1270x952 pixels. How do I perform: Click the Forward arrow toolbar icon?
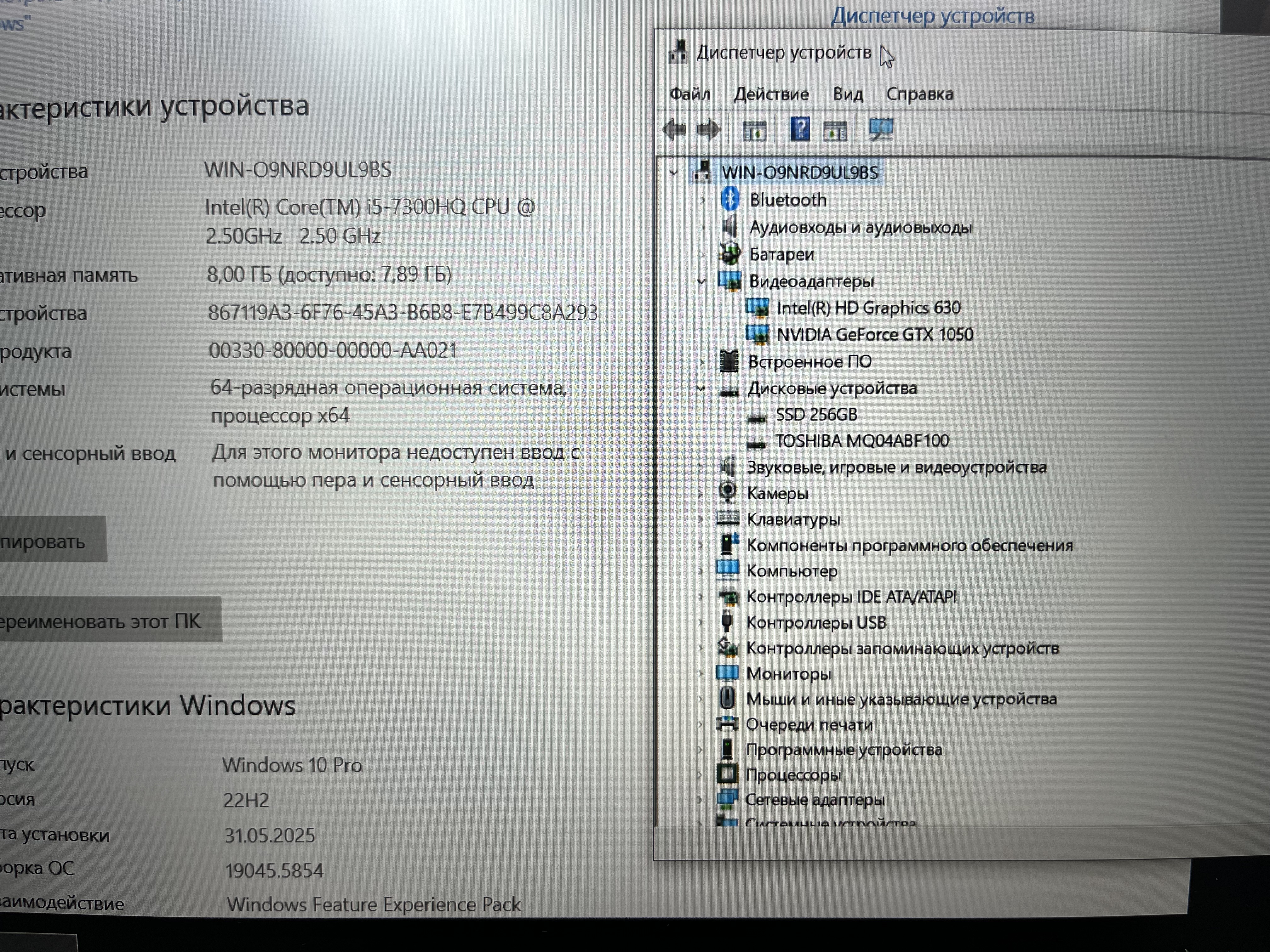point(708,130)
